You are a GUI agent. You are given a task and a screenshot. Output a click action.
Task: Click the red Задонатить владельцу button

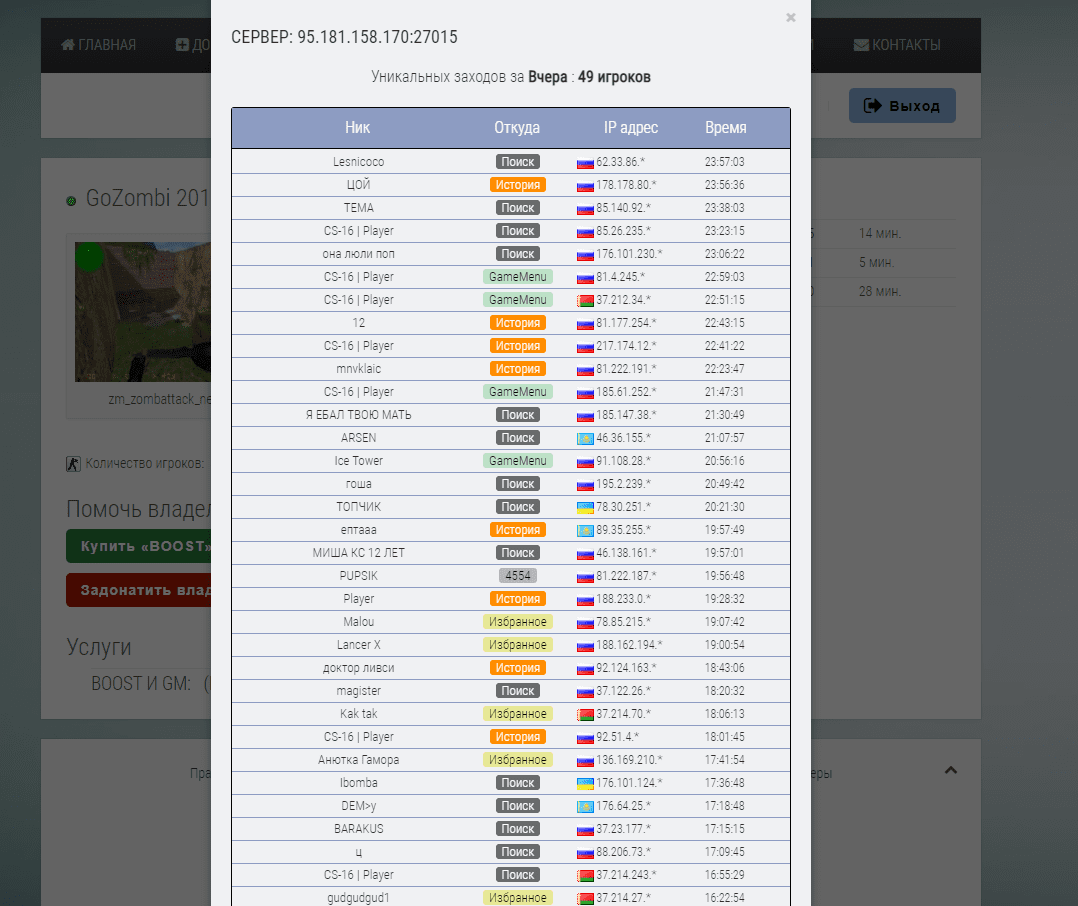[x=139, y=590]
